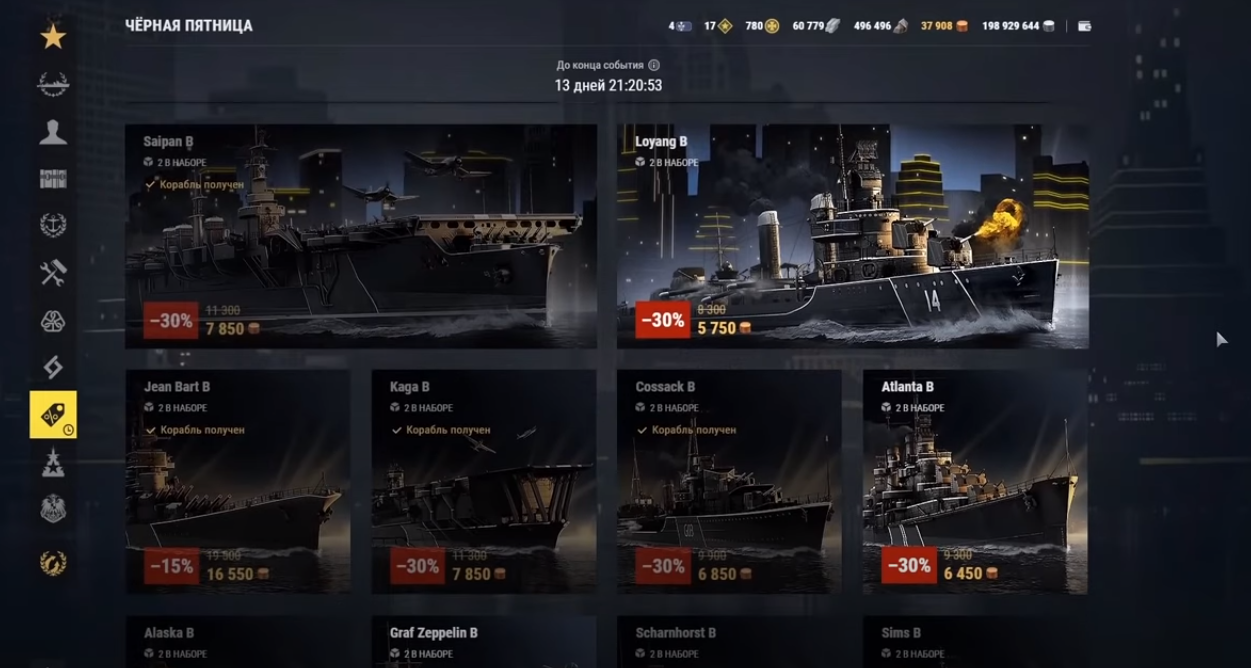Open the Cossack B offer tile
Viewport: 1251px width, 668px height.
729,482
